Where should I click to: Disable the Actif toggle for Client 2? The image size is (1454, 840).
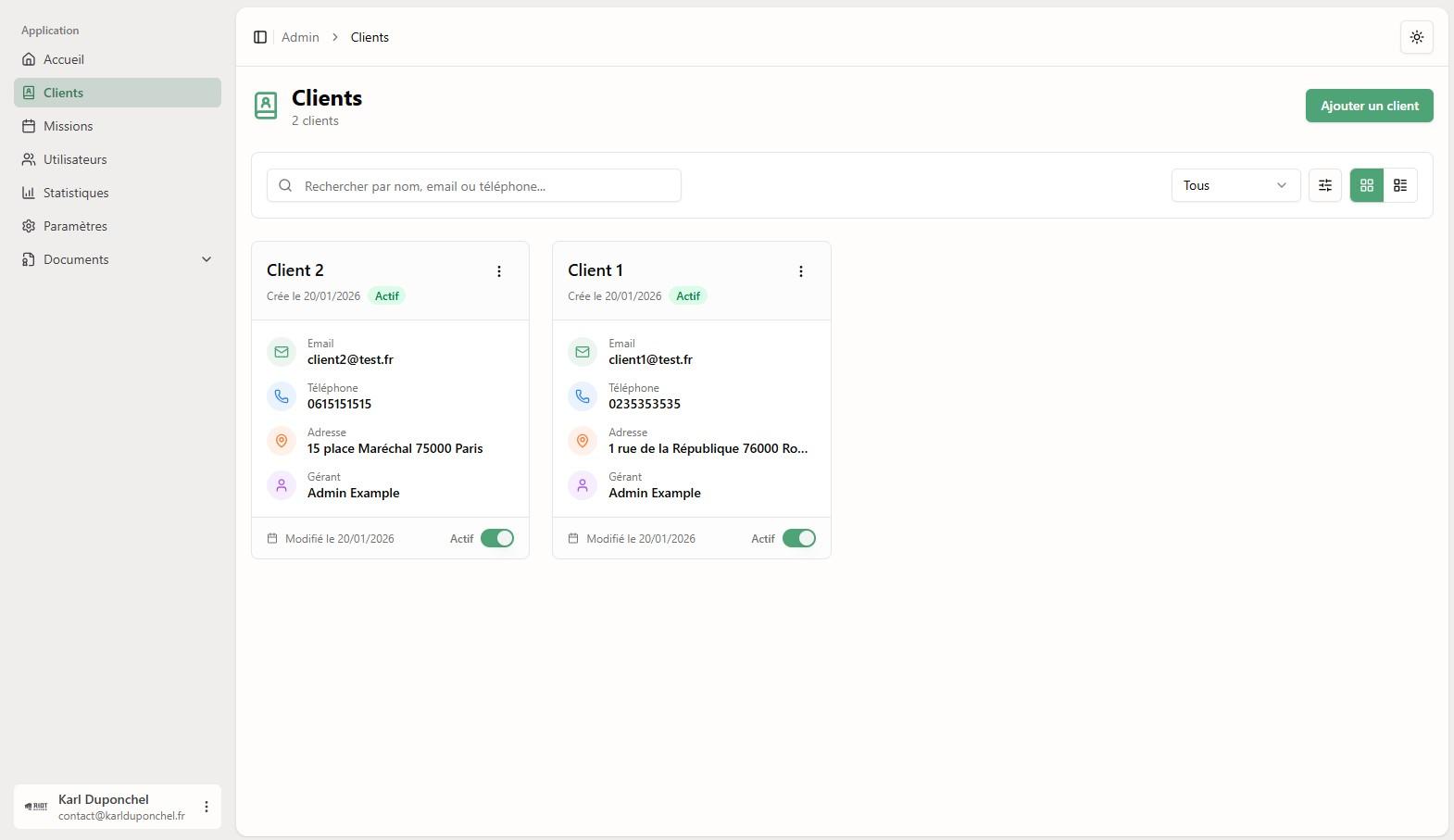(x=497, y=538)
